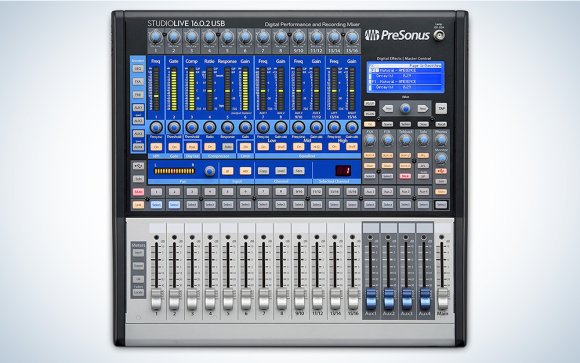
Task: Click the Meters Output button
Action: [138, 266]
